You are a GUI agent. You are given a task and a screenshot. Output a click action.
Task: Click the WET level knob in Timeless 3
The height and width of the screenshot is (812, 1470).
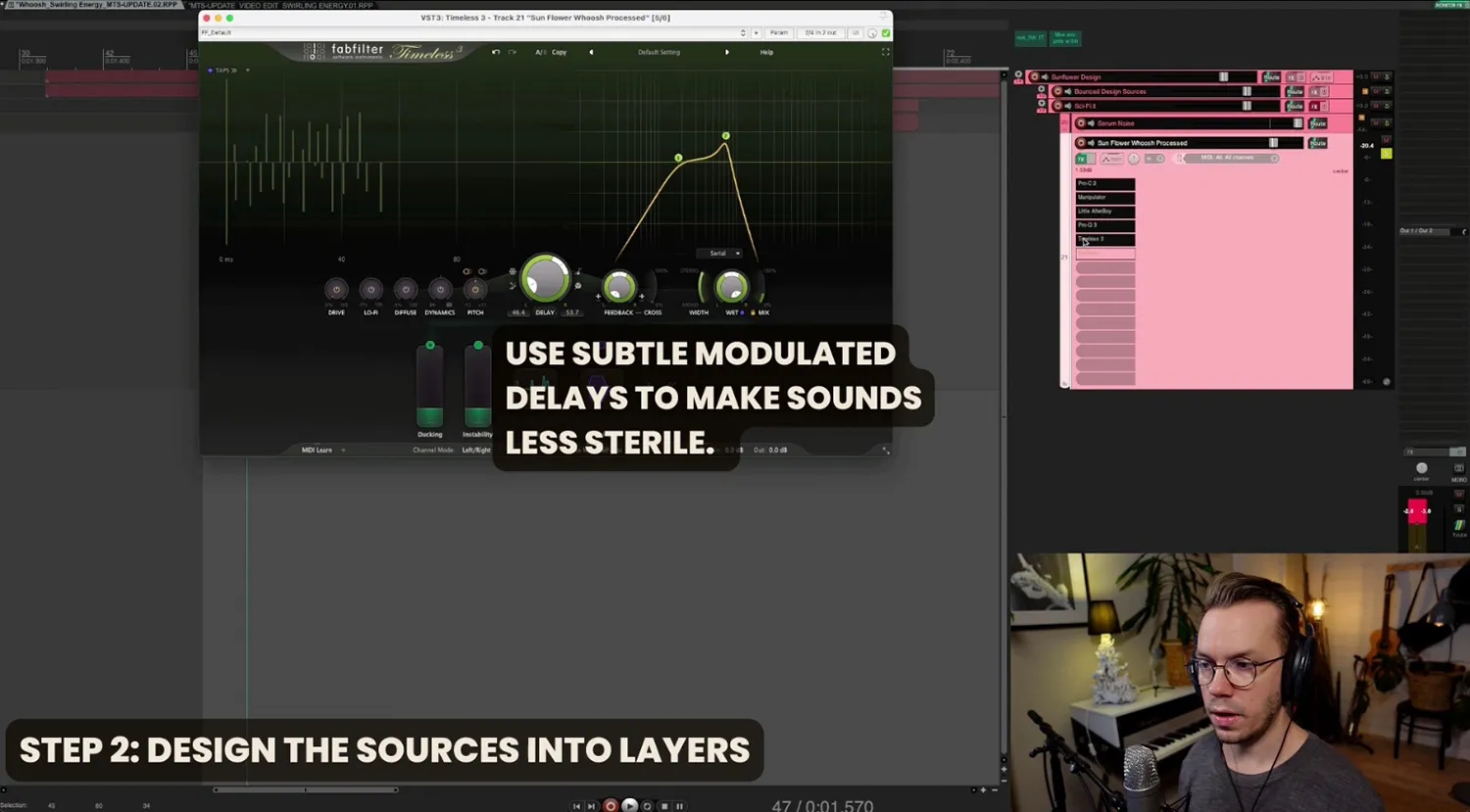point(733,286)
